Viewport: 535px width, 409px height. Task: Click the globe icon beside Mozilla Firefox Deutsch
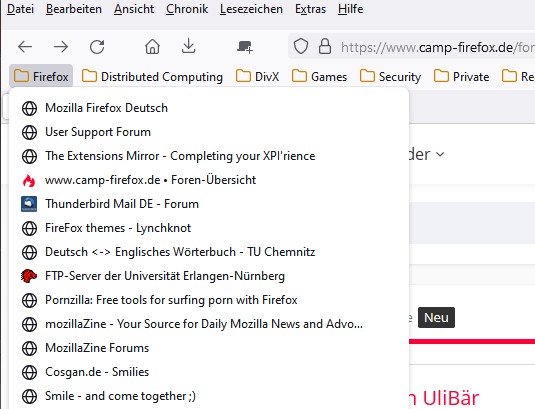click(x=29, y=108)
